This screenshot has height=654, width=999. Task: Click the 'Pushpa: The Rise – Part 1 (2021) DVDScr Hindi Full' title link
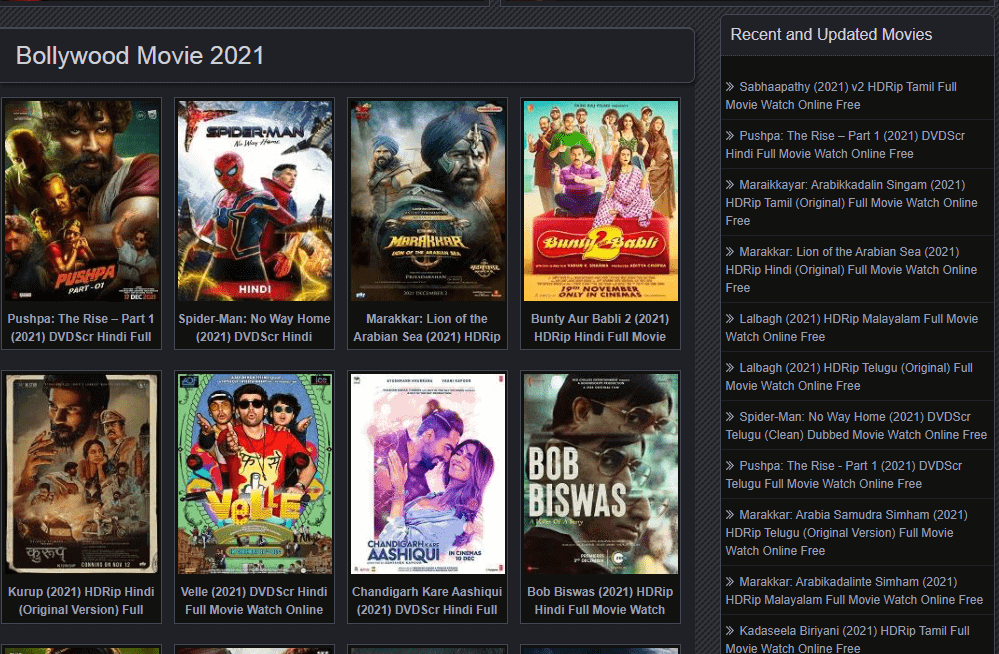click(x=81, y=328)
